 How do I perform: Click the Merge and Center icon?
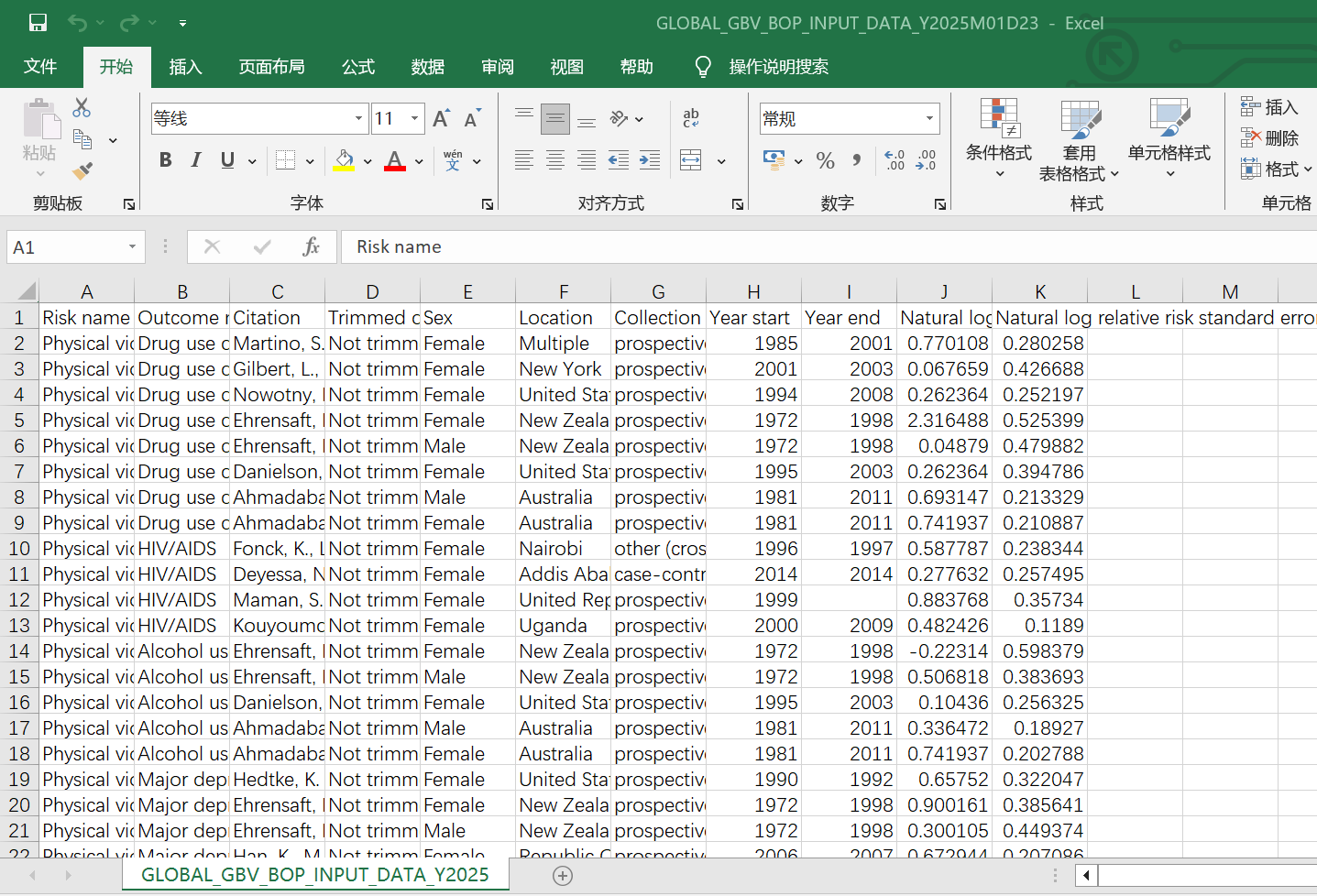(x=691, y=161)
